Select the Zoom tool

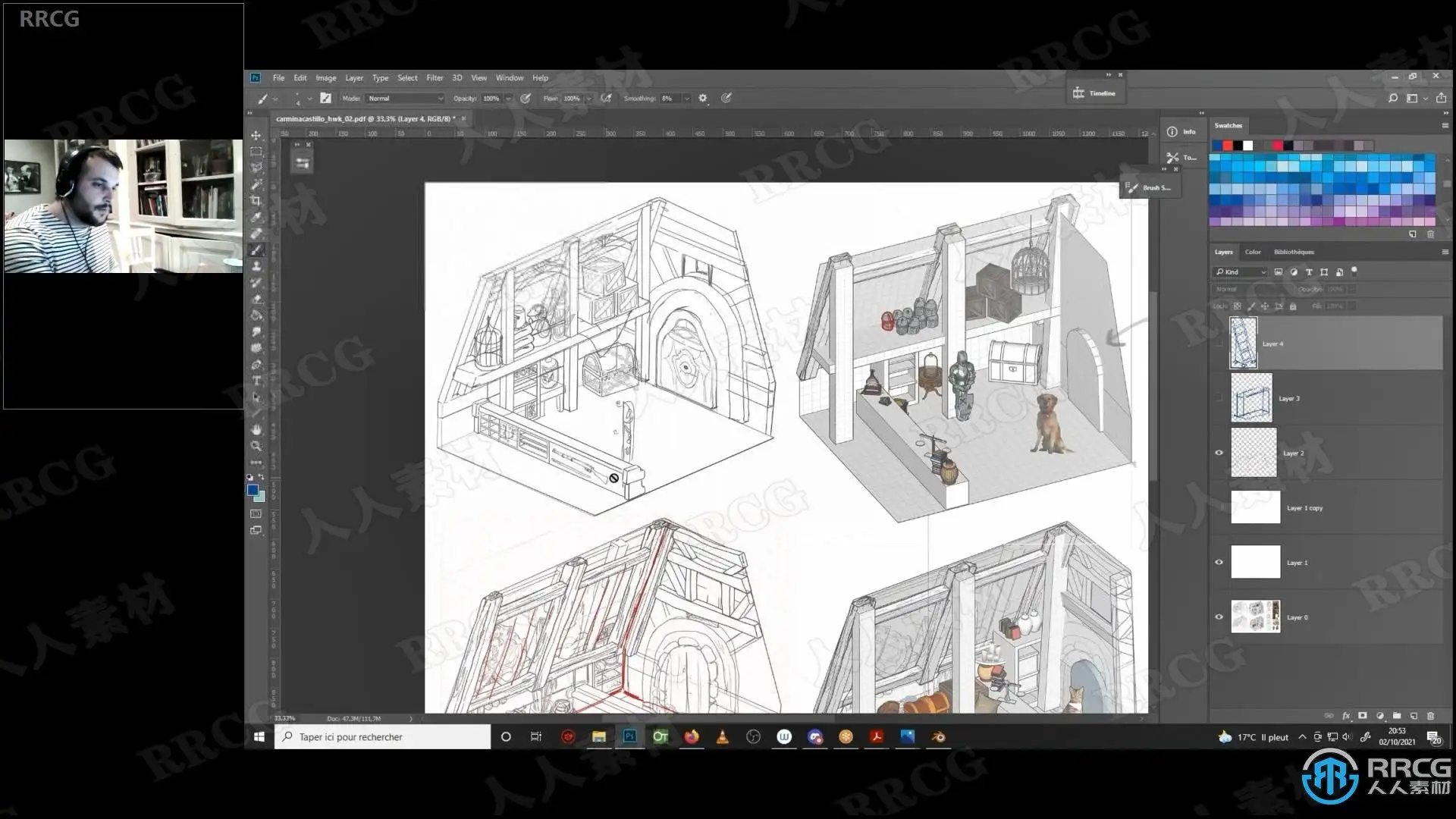[x=256, y=446]
